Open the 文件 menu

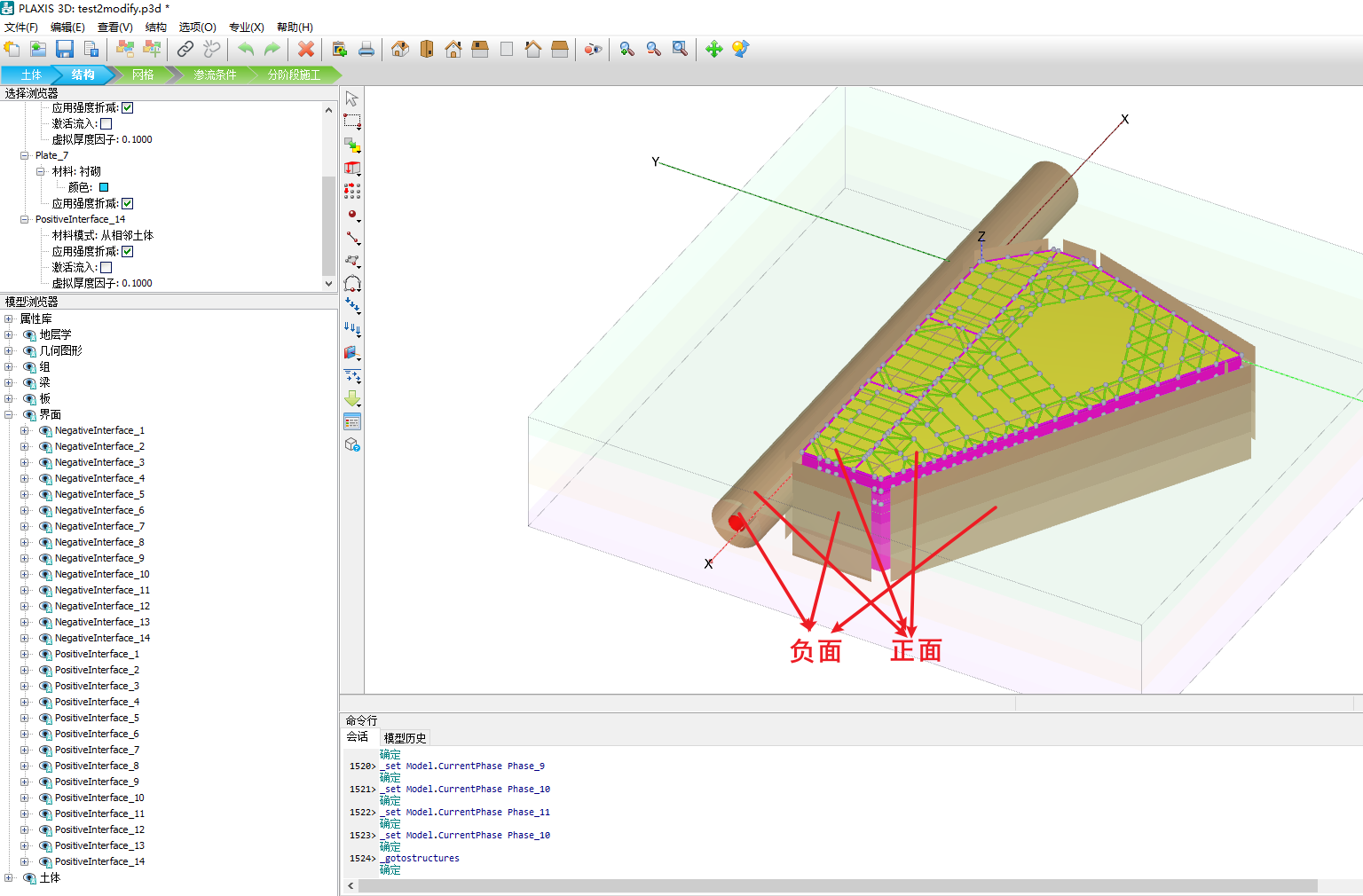point(20,27)
